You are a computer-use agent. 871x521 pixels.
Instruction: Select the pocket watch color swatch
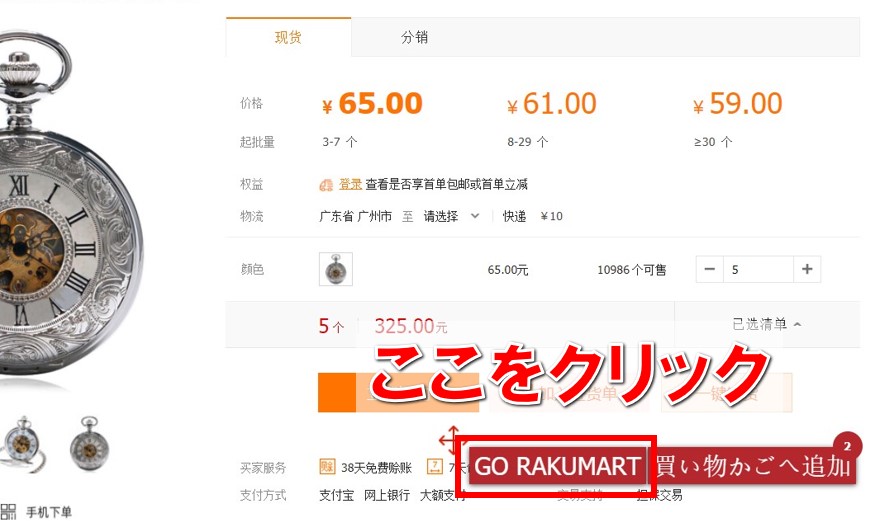pos(336,269)
